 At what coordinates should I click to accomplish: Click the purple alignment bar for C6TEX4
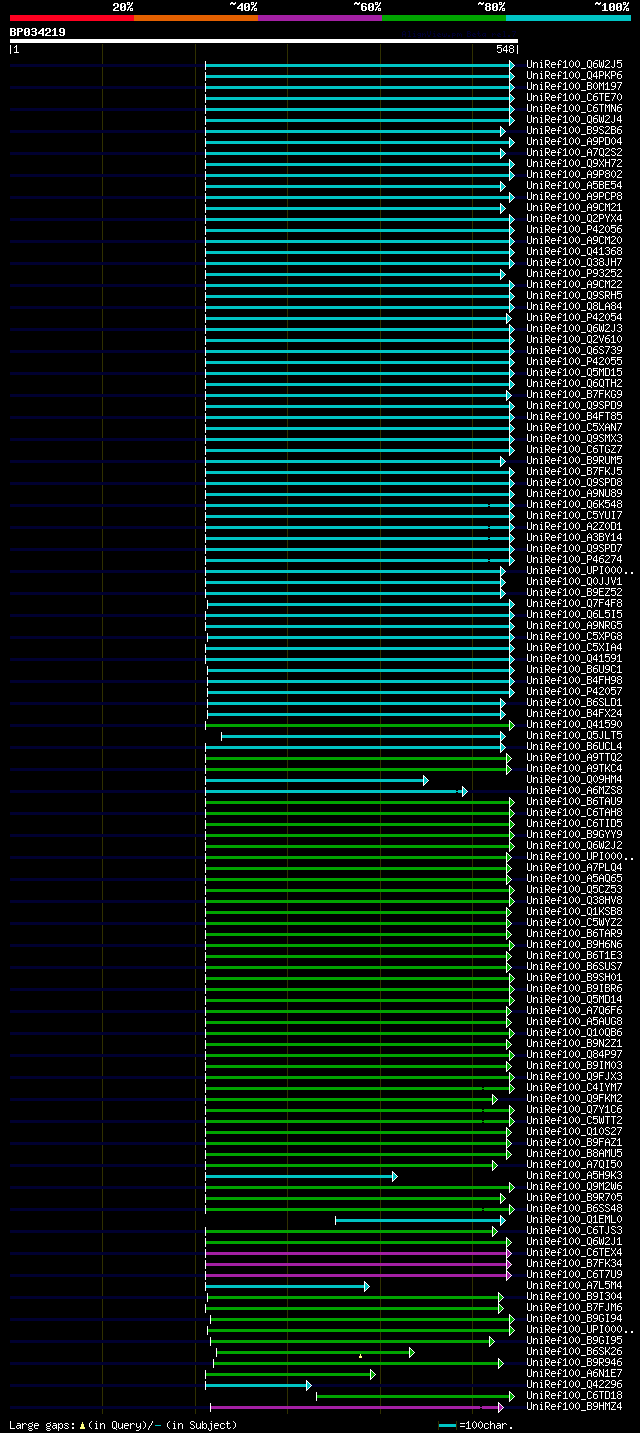click(358, 1253)
